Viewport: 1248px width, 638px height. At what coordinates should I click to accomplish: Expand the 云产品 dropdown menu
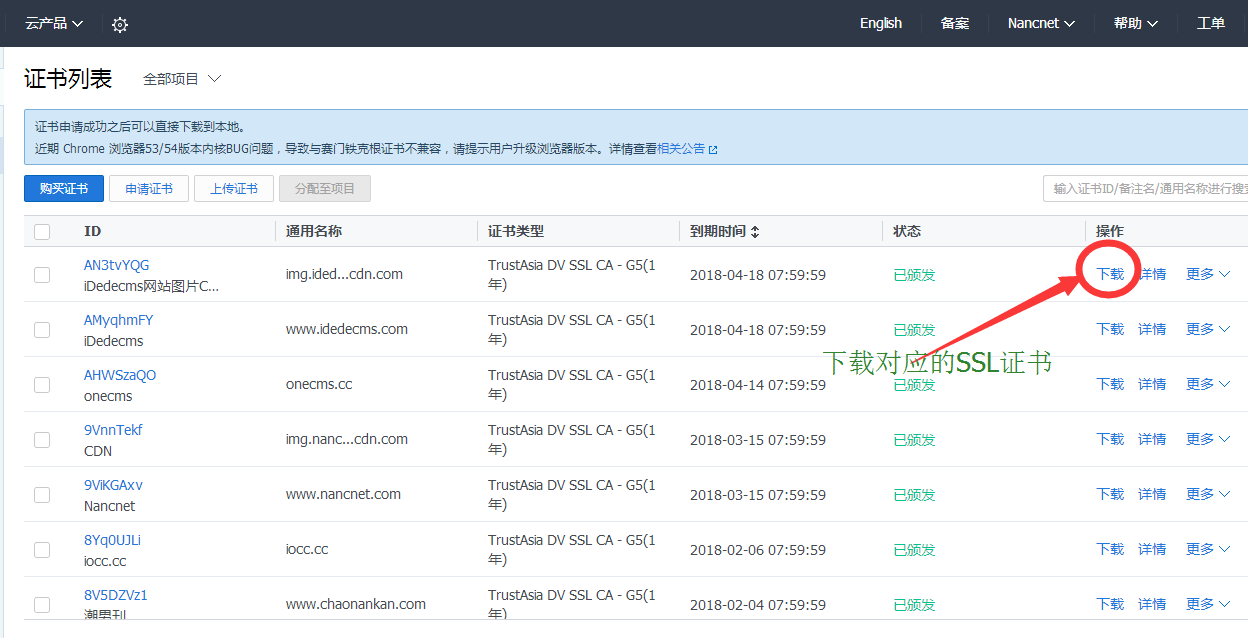(54, 23)
